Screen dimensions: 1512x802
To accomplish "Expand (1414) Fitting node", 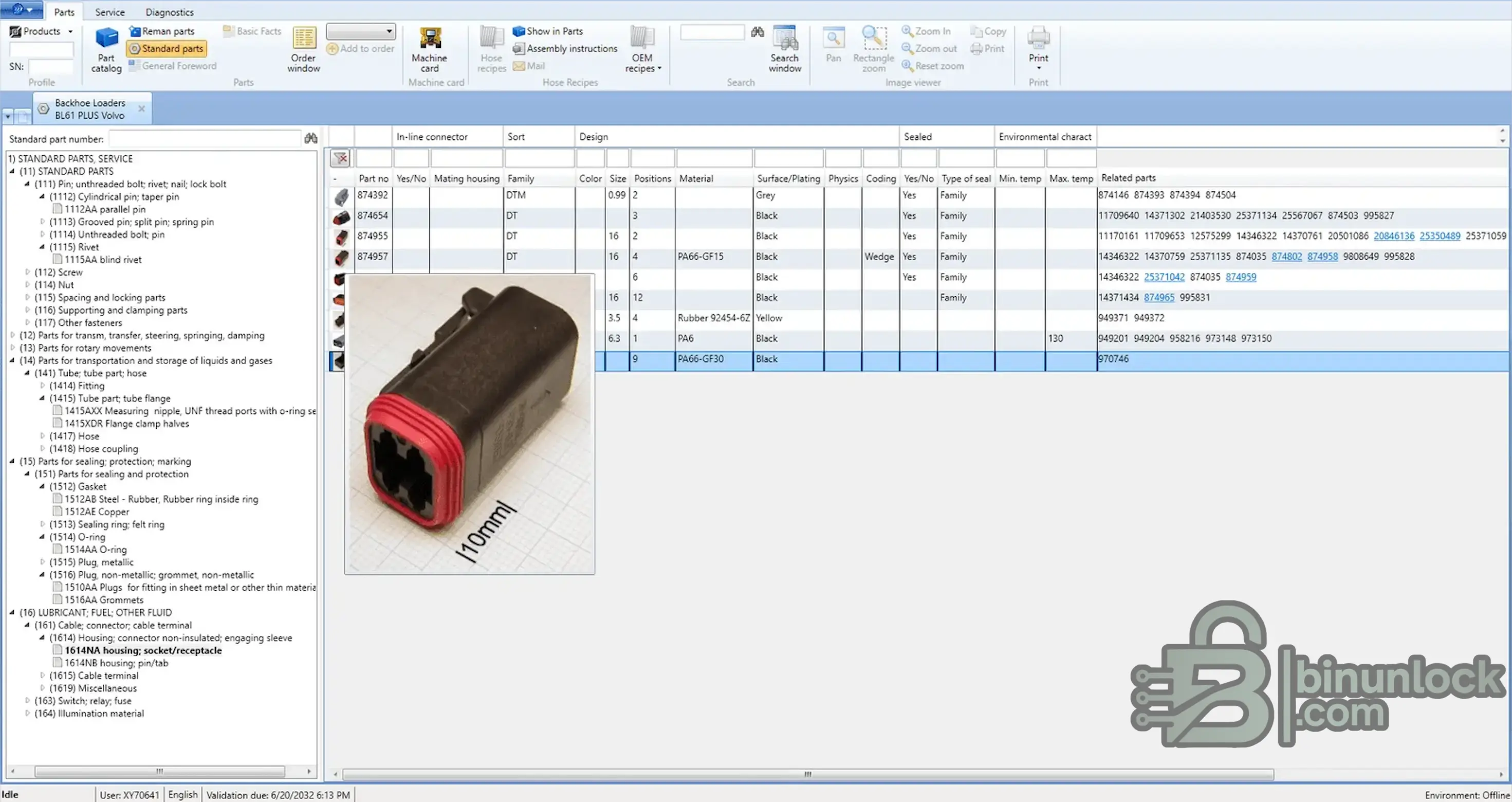I will coord(42,386).
